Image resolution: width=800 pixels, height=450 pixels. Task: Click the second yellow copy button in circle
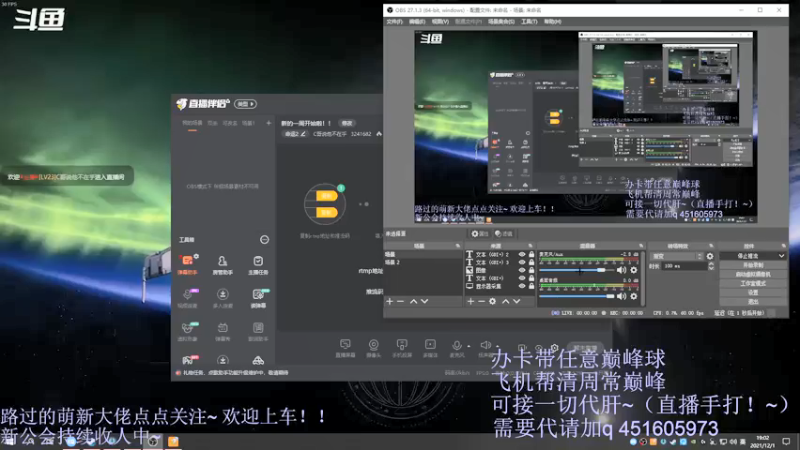click(327, 212)
